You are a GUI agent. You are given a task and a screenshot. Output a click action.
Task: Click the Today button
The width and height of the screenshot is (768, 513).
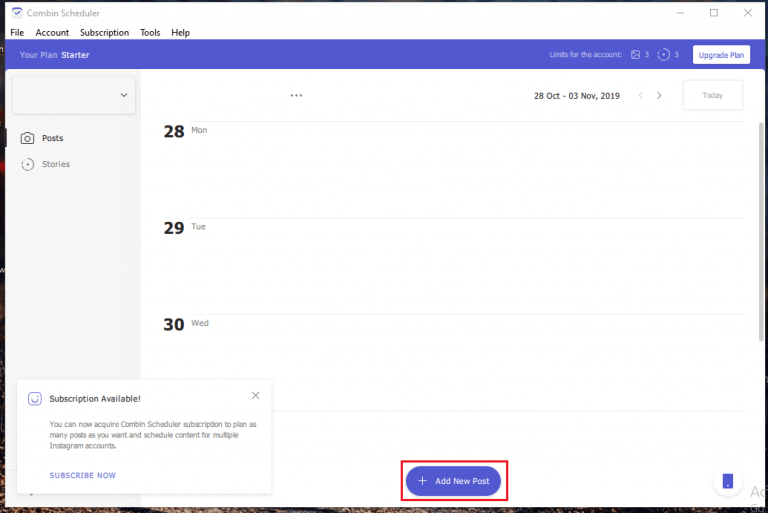click(x=713, y=96)
